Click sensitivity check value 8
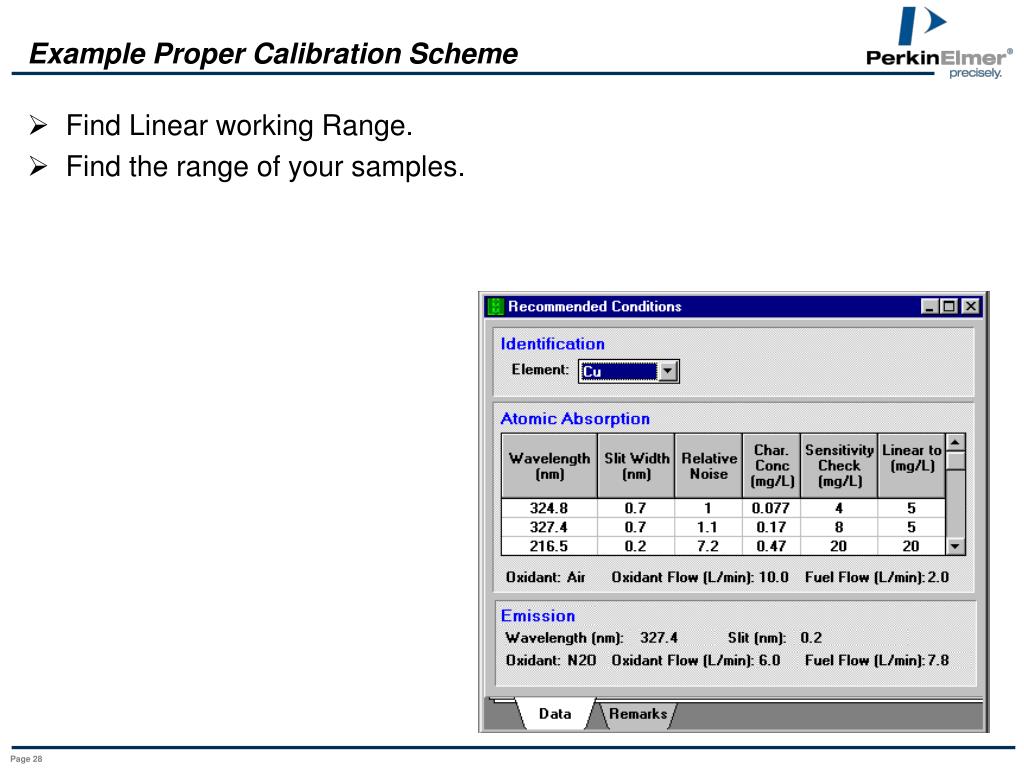The height and width of the screenshot is (768, 1024). point(839,527)
